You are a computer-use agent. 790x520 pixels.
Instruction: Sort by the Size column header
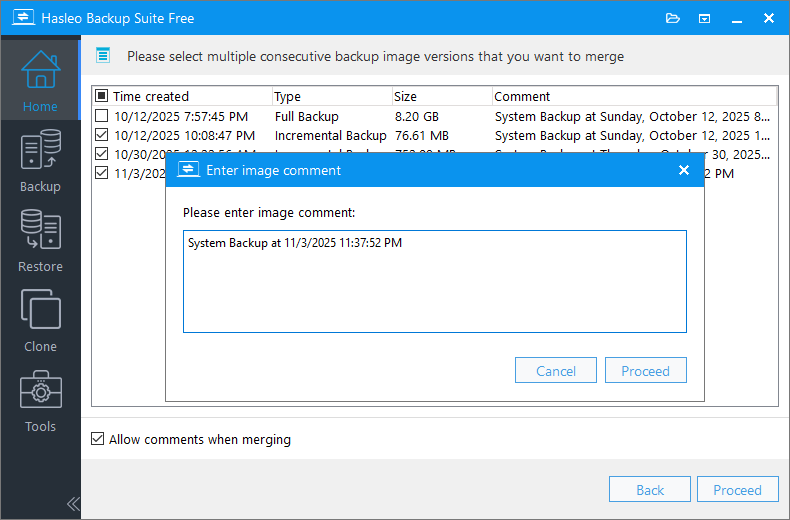pos(440,97)
